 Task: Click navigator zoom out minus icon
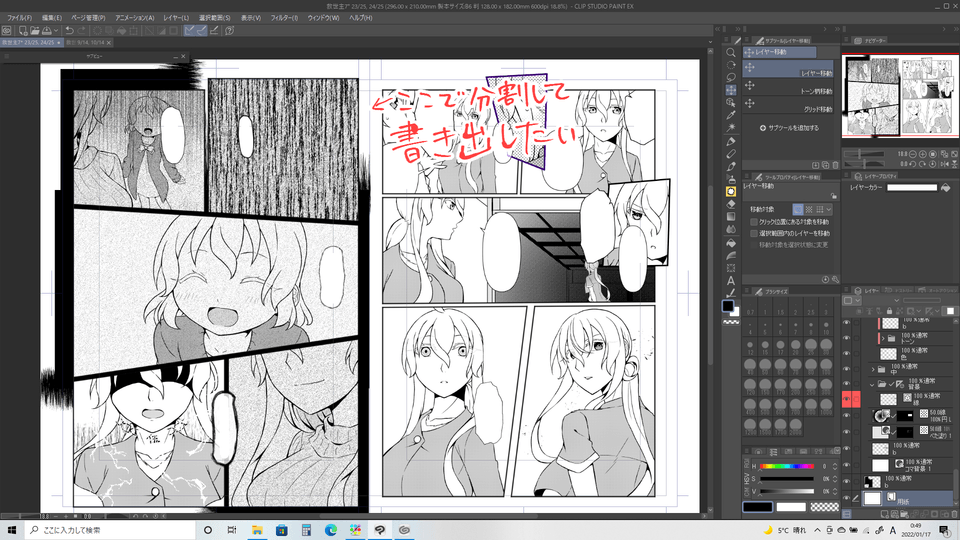[x=913, y=154]
